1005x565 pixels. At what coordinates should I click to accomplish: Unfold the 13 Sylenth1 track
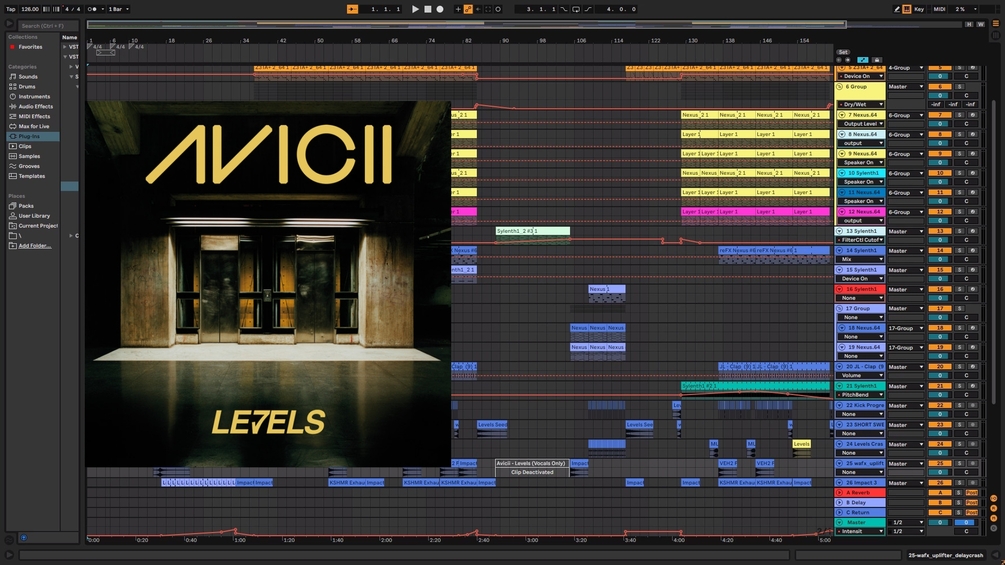[840, 231]
